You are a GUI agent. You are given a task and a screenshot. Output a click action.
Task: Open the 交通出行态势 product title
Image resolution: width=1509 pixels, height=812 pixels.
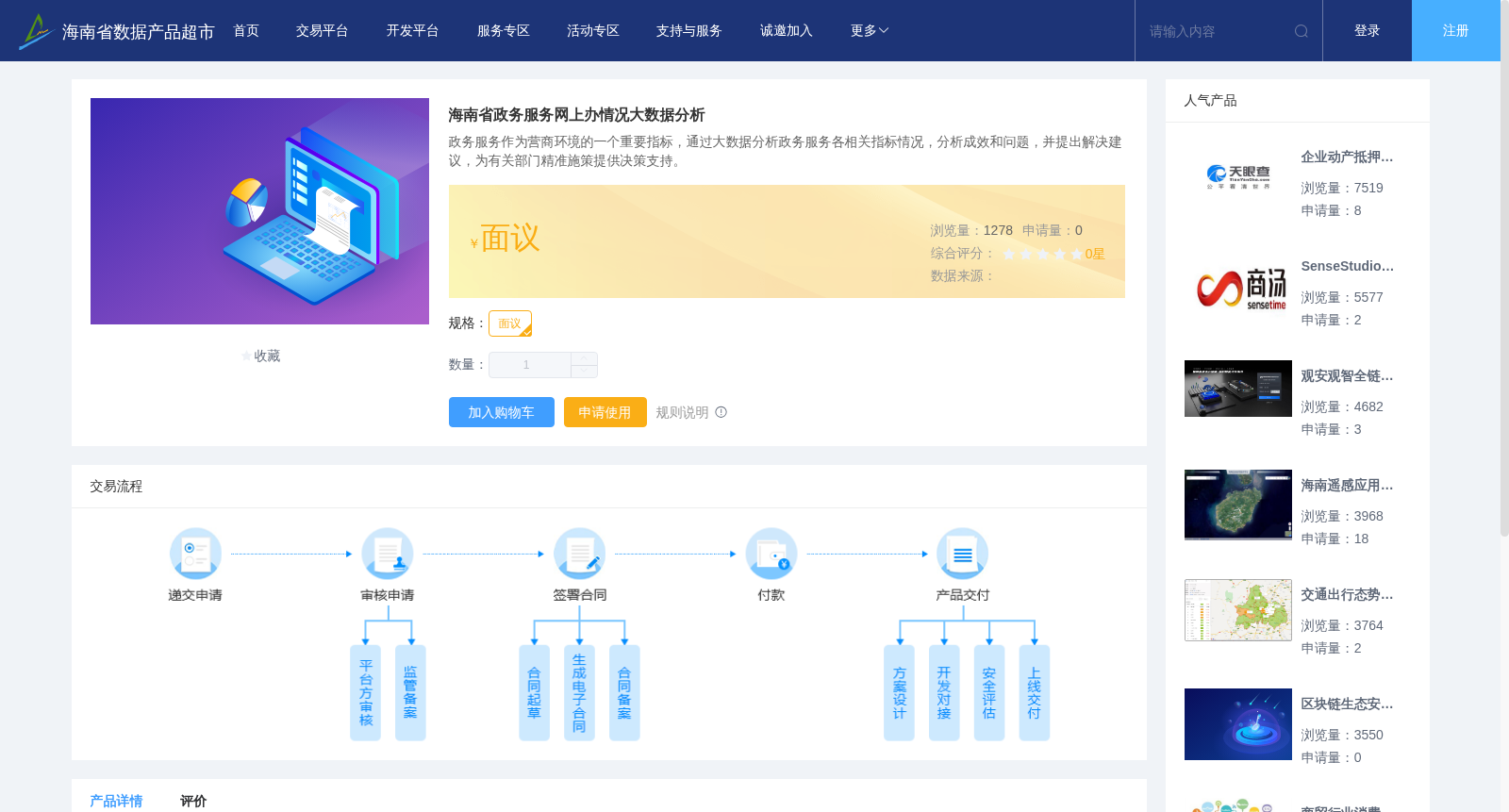(x=1347, y=595)
